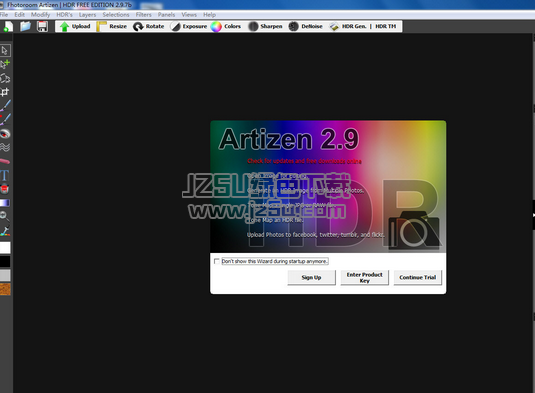Choose the Text tool
Viewport: 535px width, 393px height.
pyautogui.click(x=4, y=175)
